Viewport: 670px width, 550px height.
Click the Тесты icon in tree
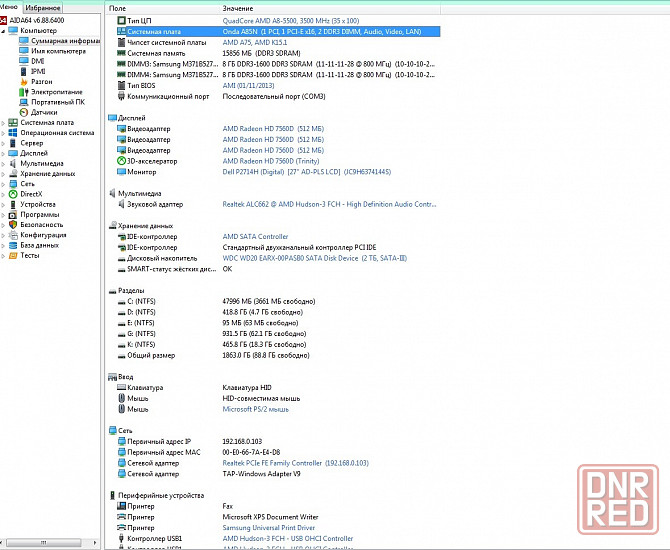point(13,256)
